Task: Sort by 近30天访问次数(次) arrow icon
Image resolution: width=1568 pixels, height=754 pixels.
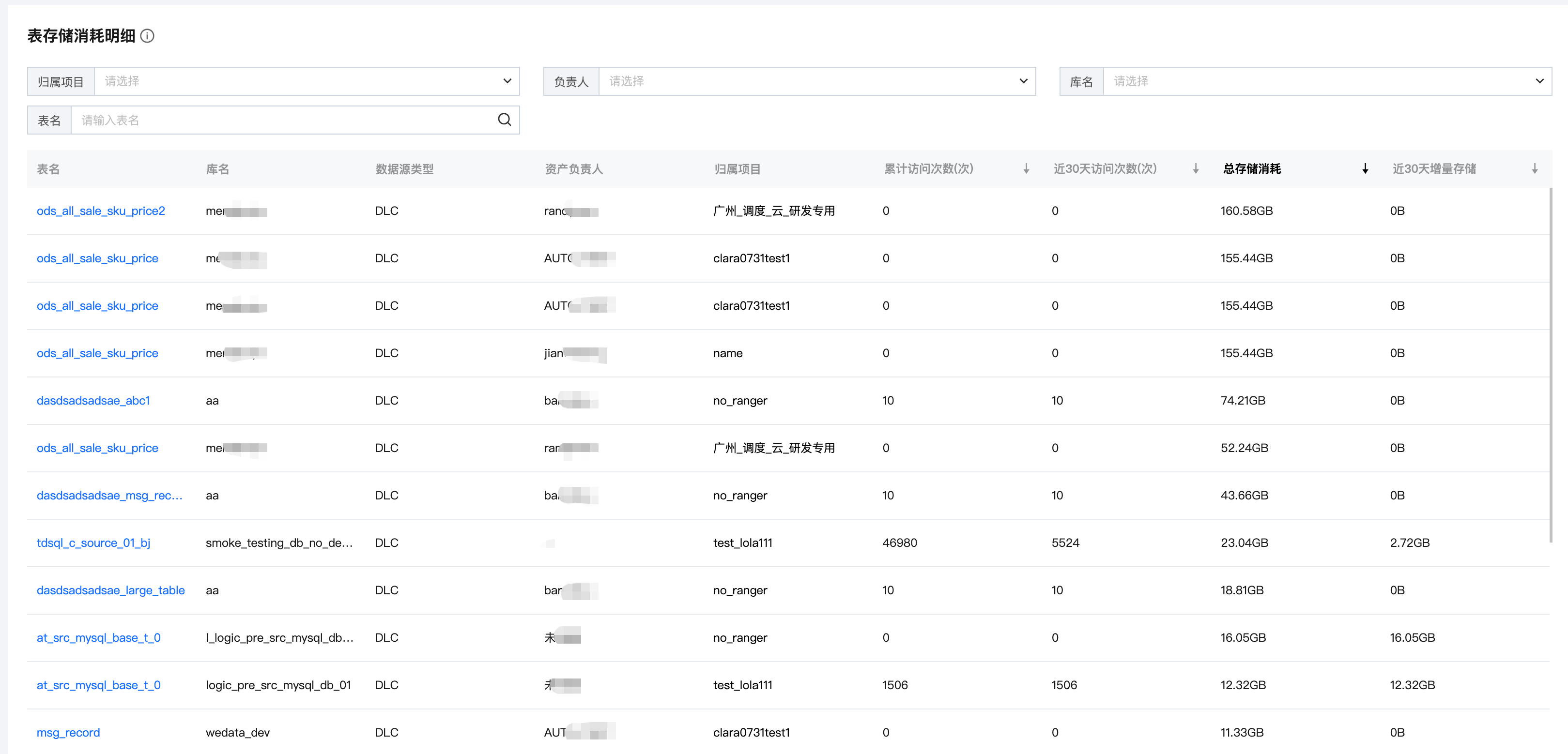Action: click(1196, 168)
